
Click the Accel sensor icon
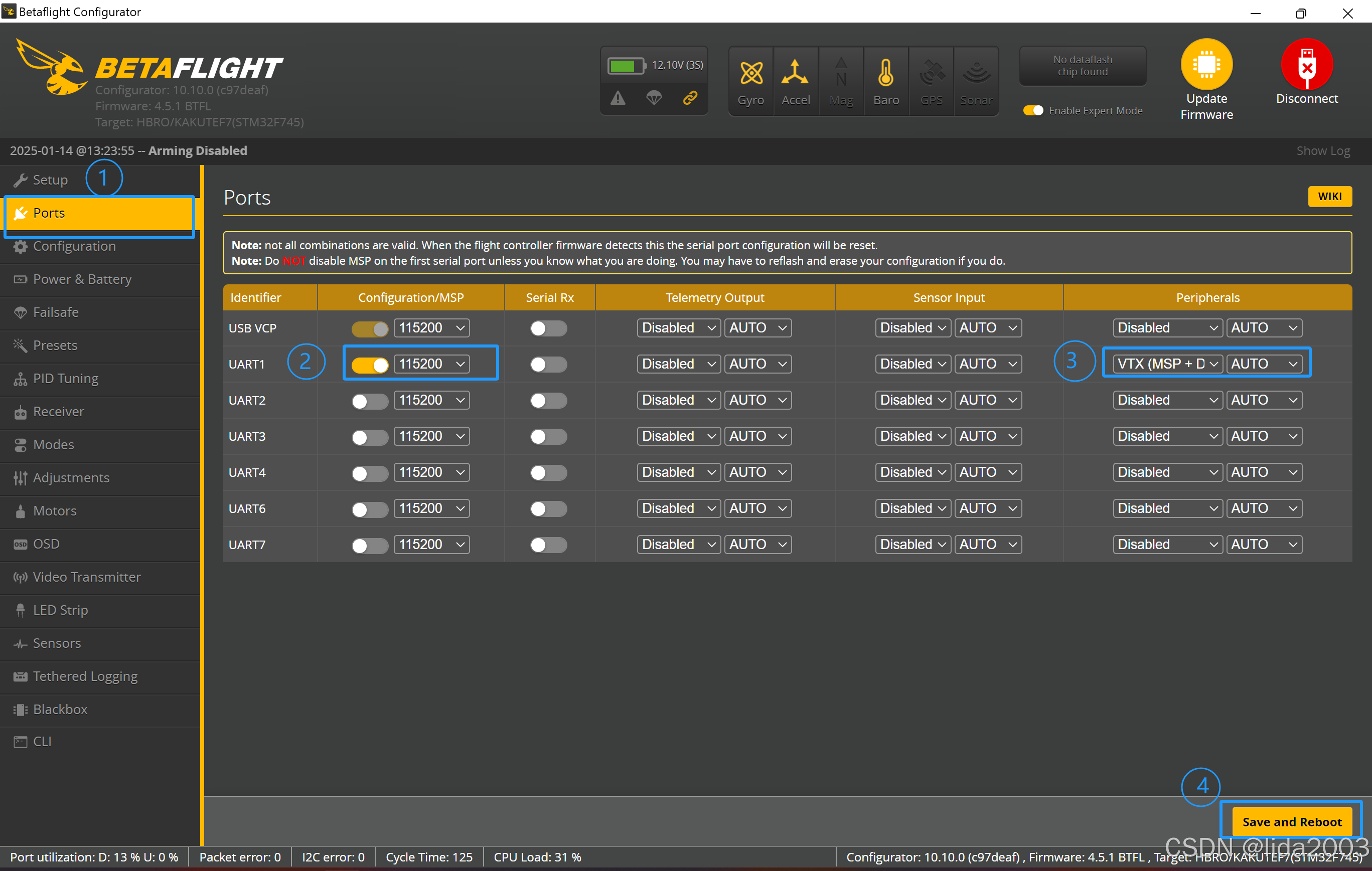795,72
